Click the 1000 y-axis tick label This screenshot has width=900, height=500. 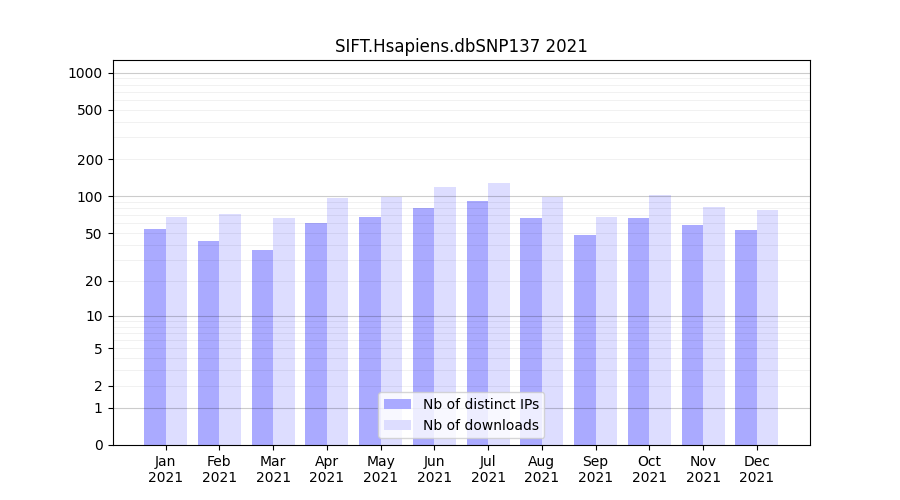tap(85, 73)
